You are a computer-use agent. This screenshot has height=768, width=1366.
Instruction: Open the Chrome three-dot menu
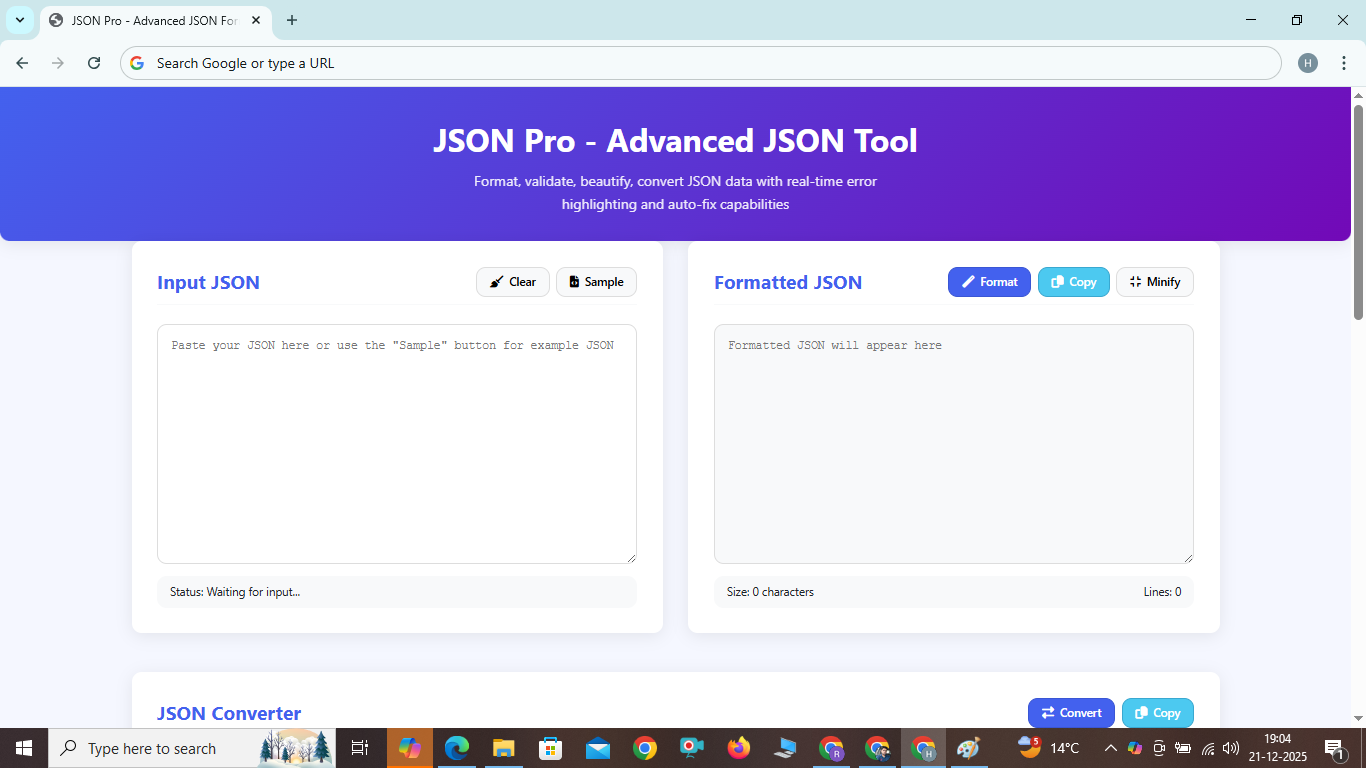click(x=1344, y=62)
